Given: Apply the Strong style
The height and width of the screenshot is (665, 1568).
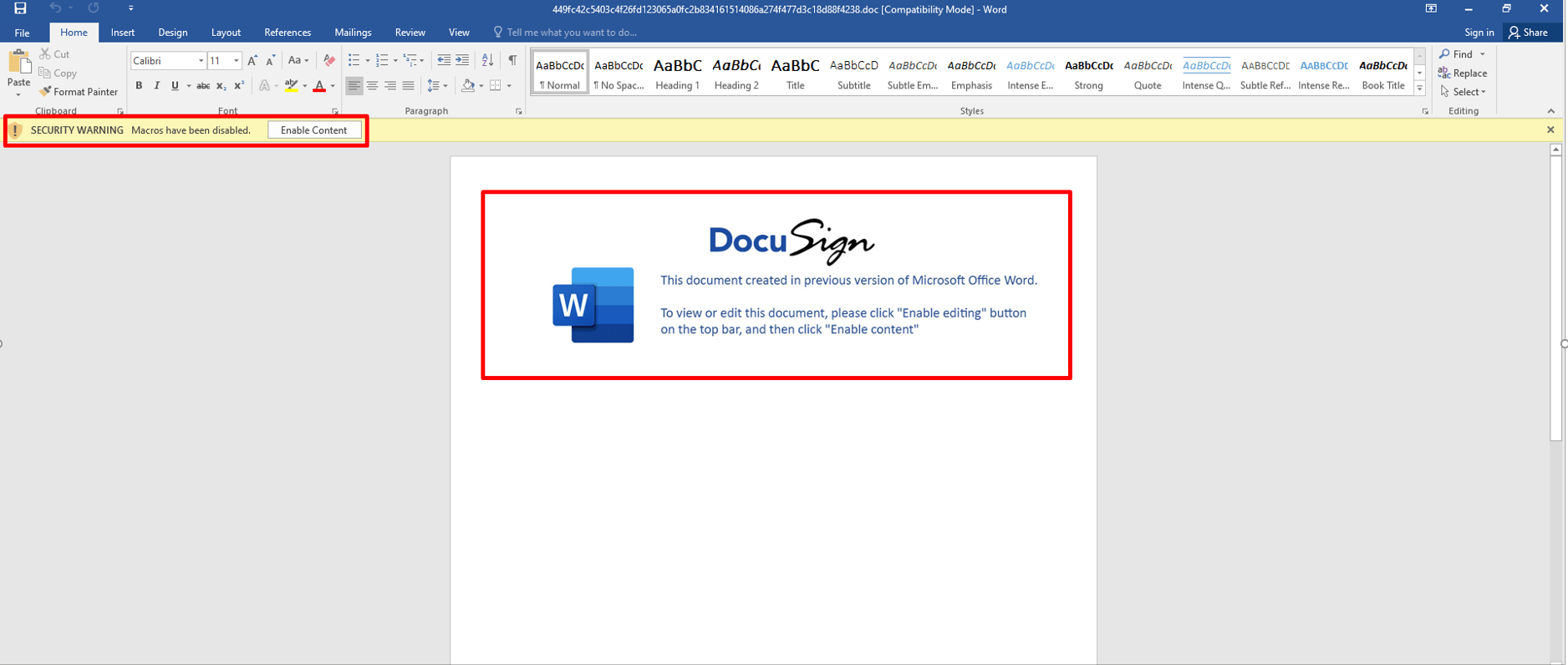Looking at the screenshot, I should (x=1088, y=72).
